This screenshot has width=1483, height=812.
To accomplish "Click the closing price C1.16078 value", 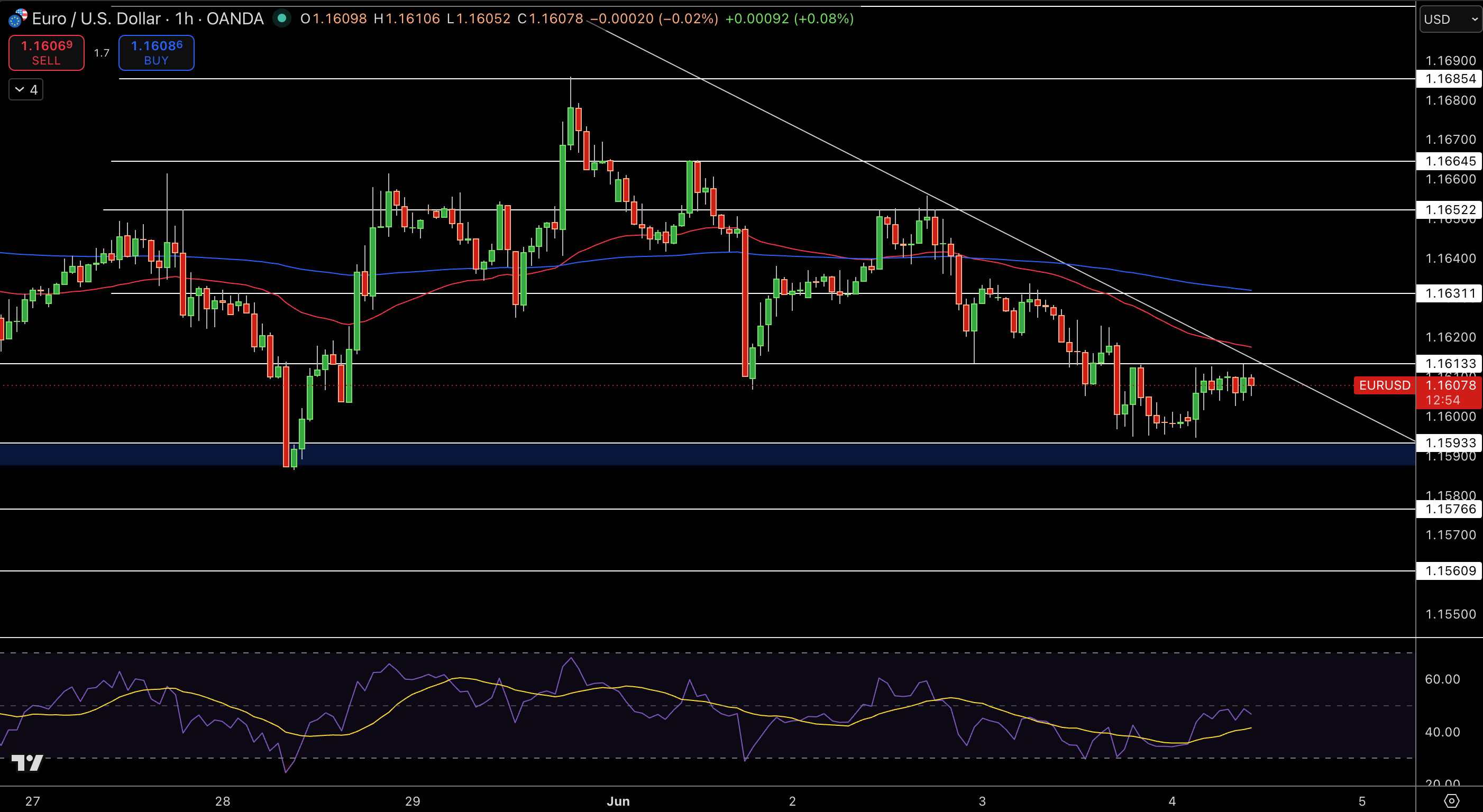I will coord(551,19).
